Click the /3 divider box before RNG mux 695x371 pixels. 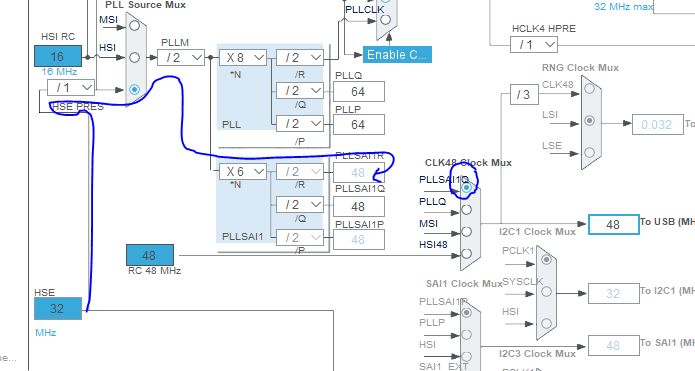[x=524, y=94]
